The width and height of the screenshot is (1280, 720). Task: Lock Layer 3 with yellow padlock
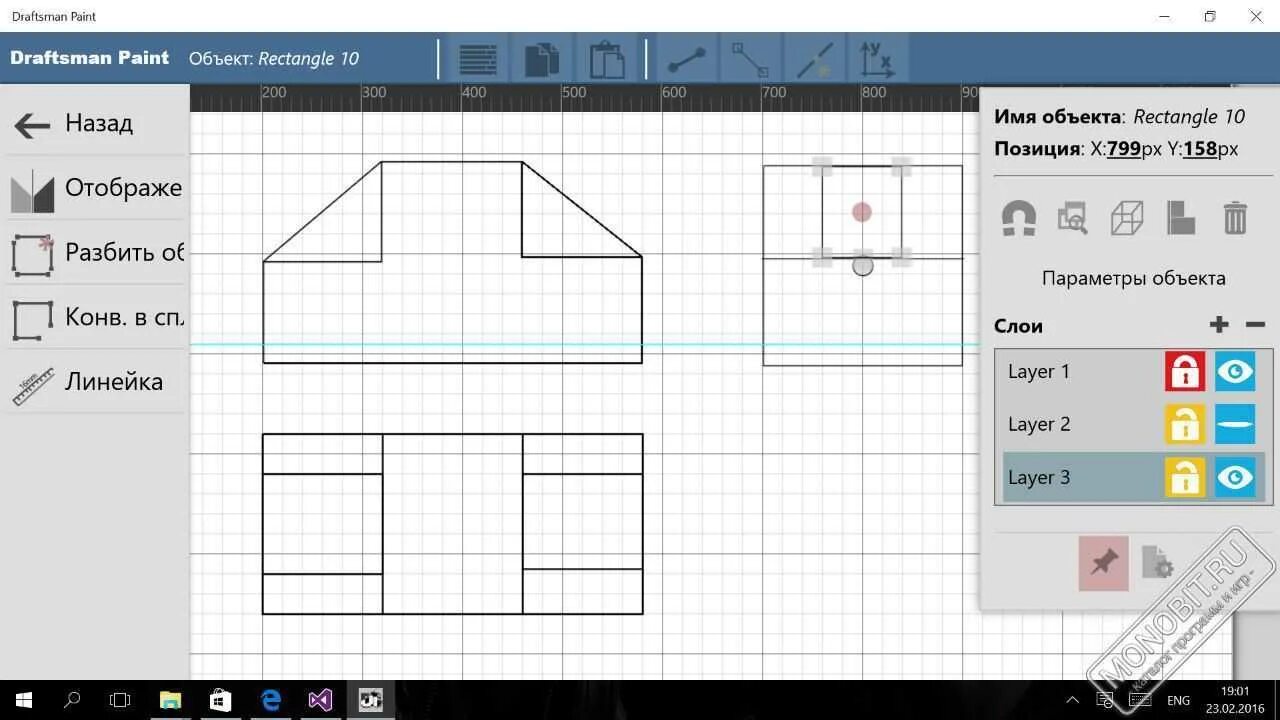click(x=1185, y=477)
